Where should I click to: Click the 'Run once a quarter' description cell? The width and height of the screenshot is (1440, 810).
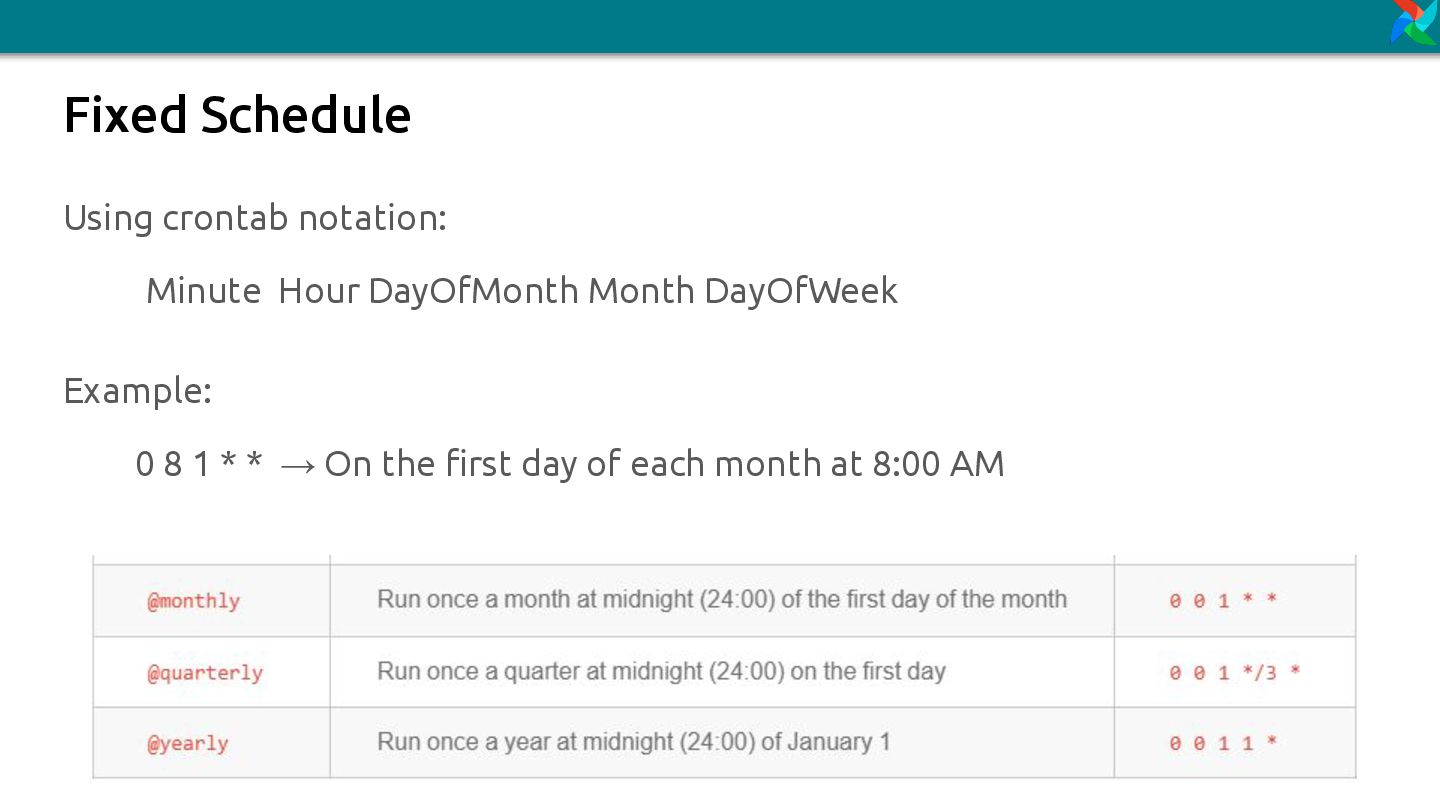(x=722, y=671)
